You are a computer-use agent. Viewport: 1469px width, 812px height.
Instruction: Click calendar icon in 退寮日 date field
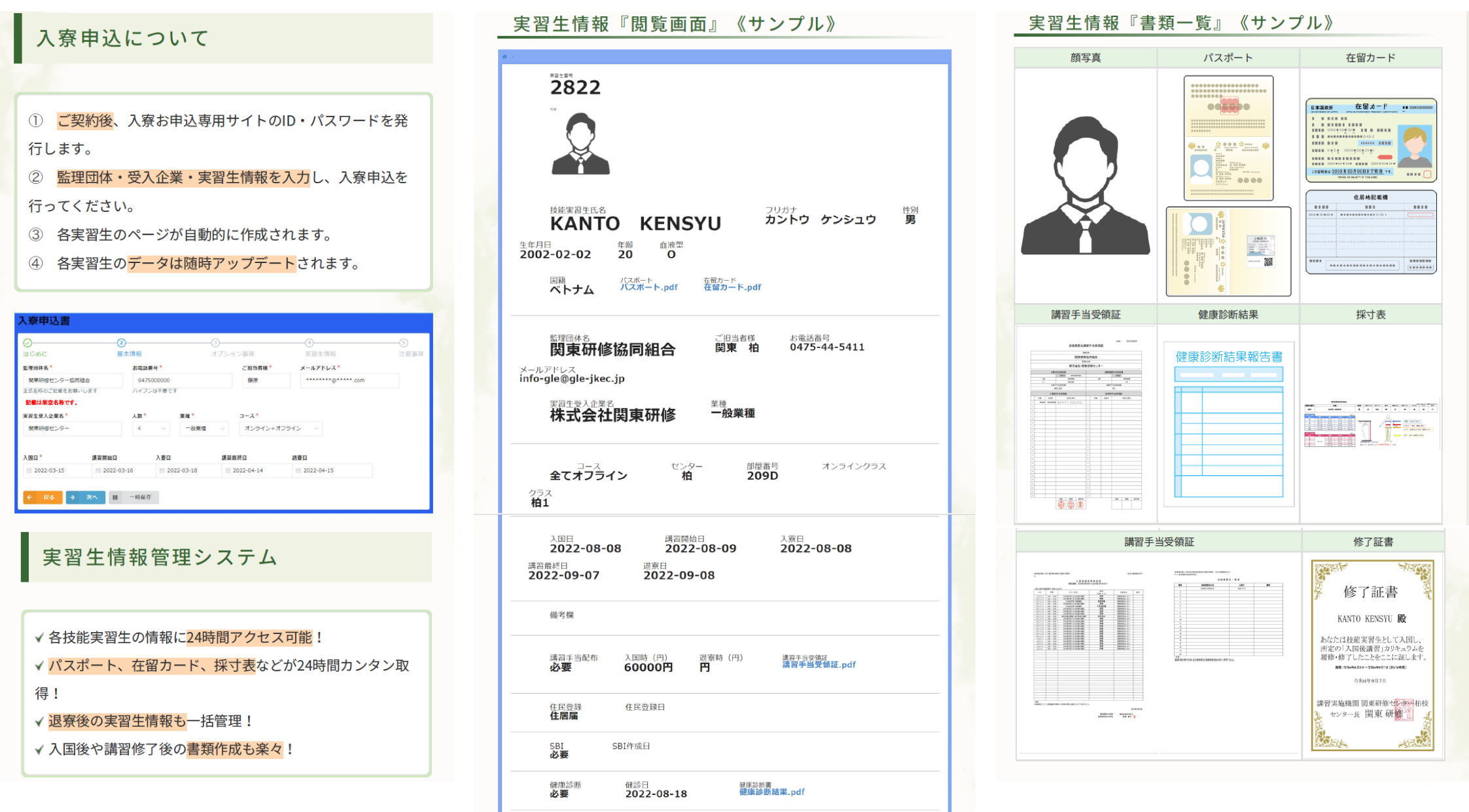point(298,470)
